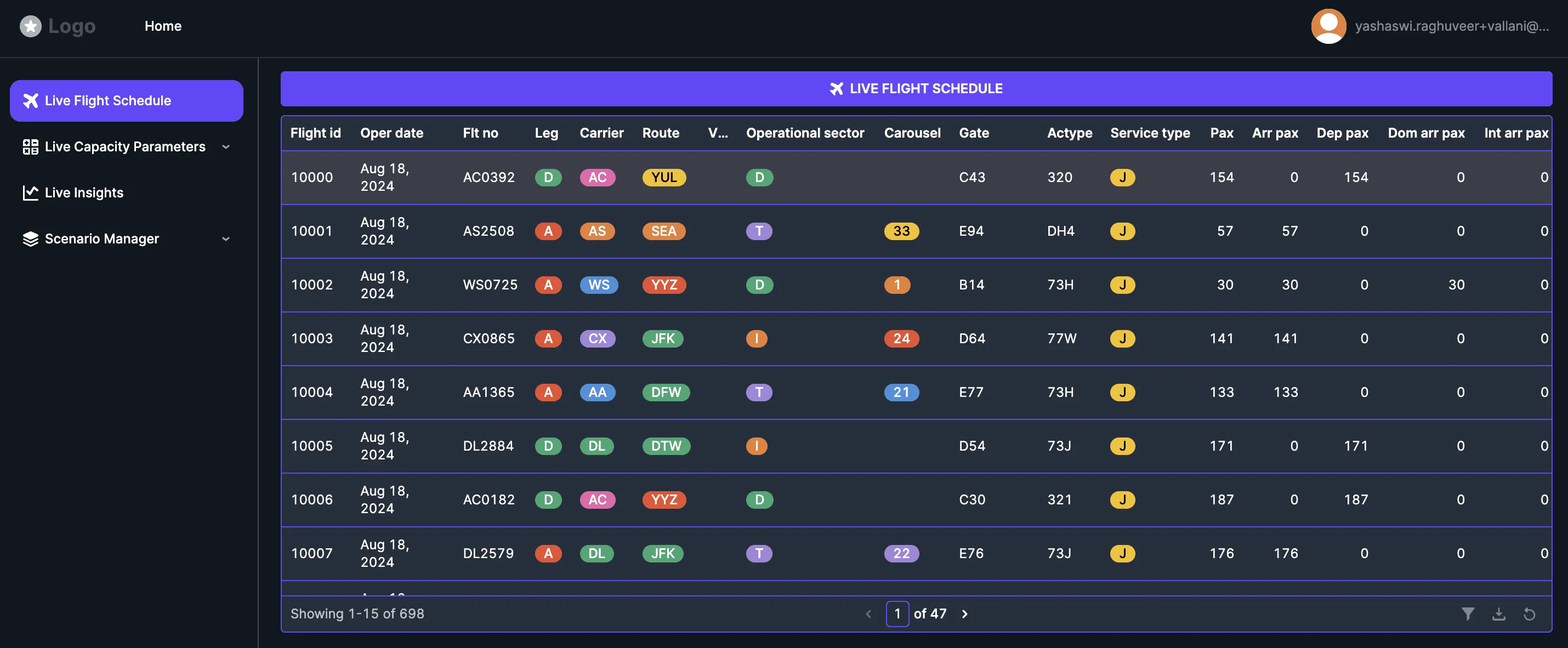Click the DFW route badge

pos(666,393)
